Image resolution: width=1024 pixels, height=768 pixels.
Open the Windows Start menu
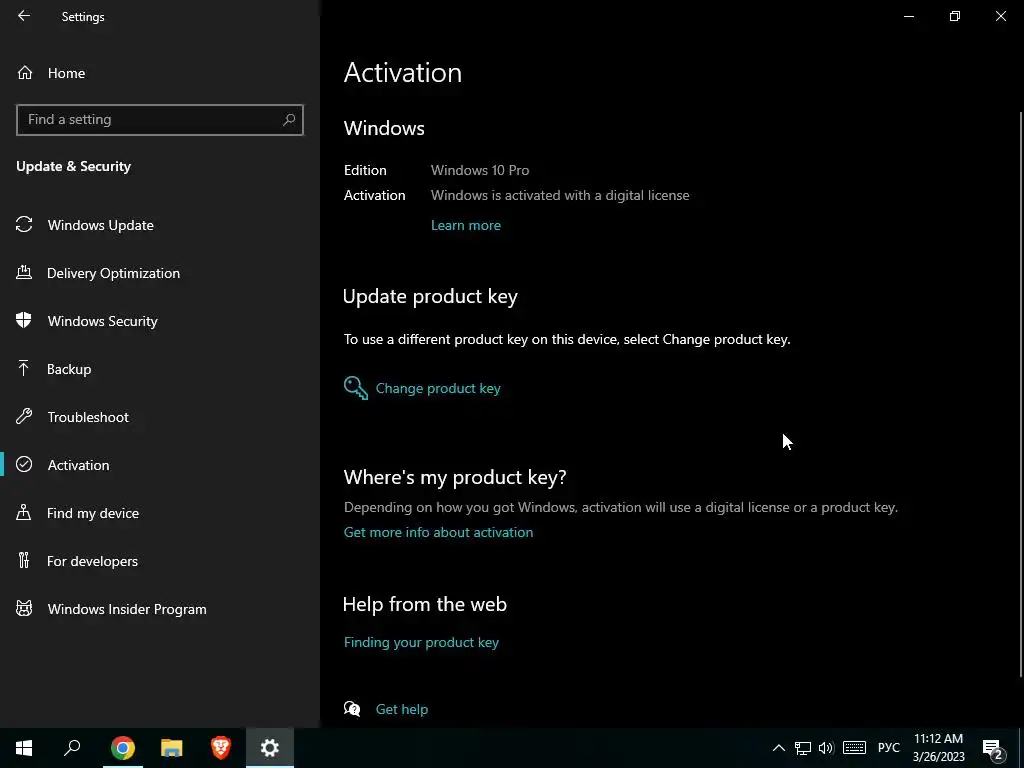click(x=24, y=748)
